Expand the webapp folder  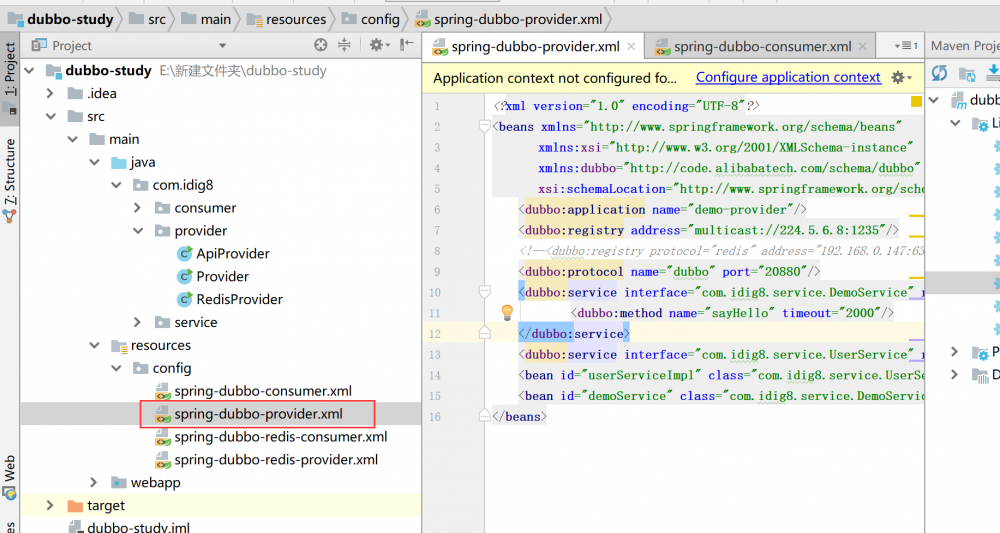[x=94, y=483]
